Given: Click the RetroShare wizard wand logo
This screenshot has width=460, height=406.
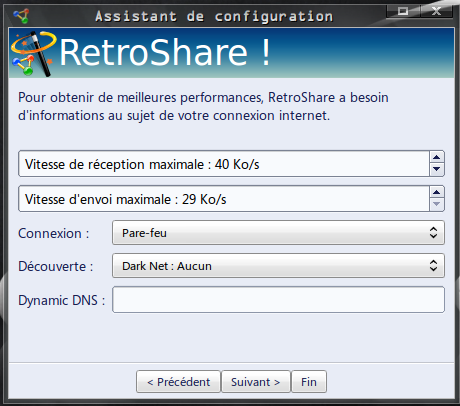Looking at the screenshot, I should pos(33,53).
